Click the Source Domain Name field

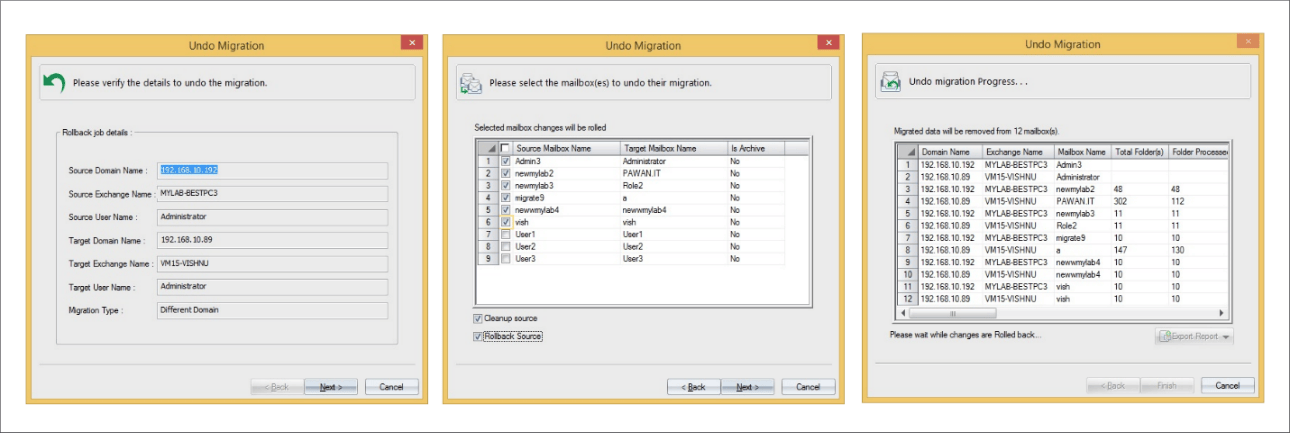(x=272, y=170)
